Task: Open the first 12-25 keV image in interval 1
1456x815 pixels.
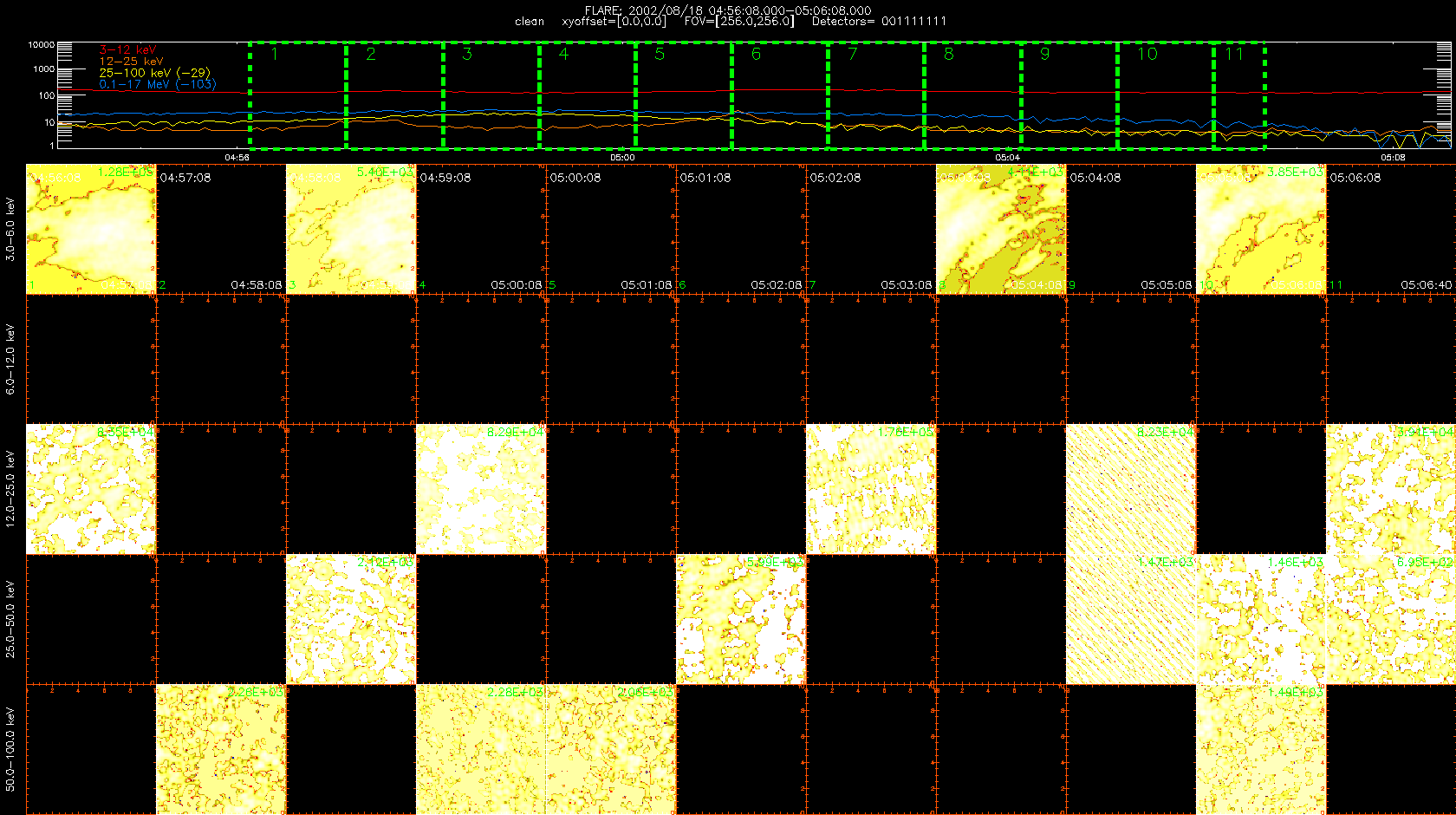Action: pos(91,489)
